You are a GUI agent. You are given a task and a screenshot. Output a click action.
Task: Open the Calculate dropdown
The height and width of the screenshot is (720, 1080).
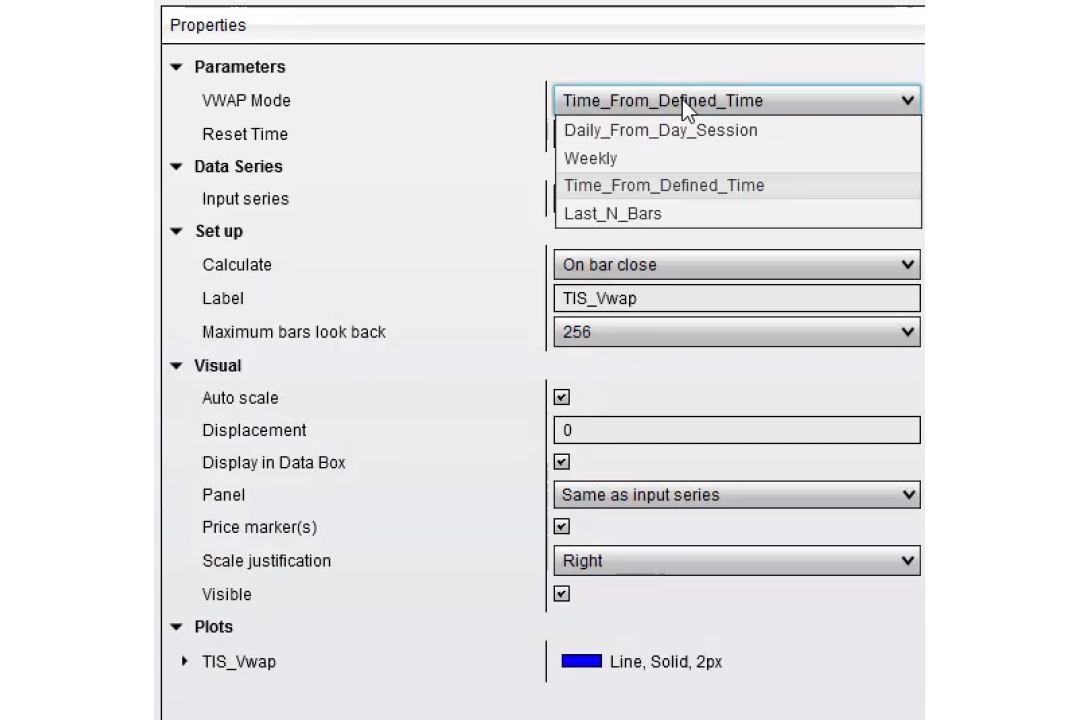click(737, 265)
